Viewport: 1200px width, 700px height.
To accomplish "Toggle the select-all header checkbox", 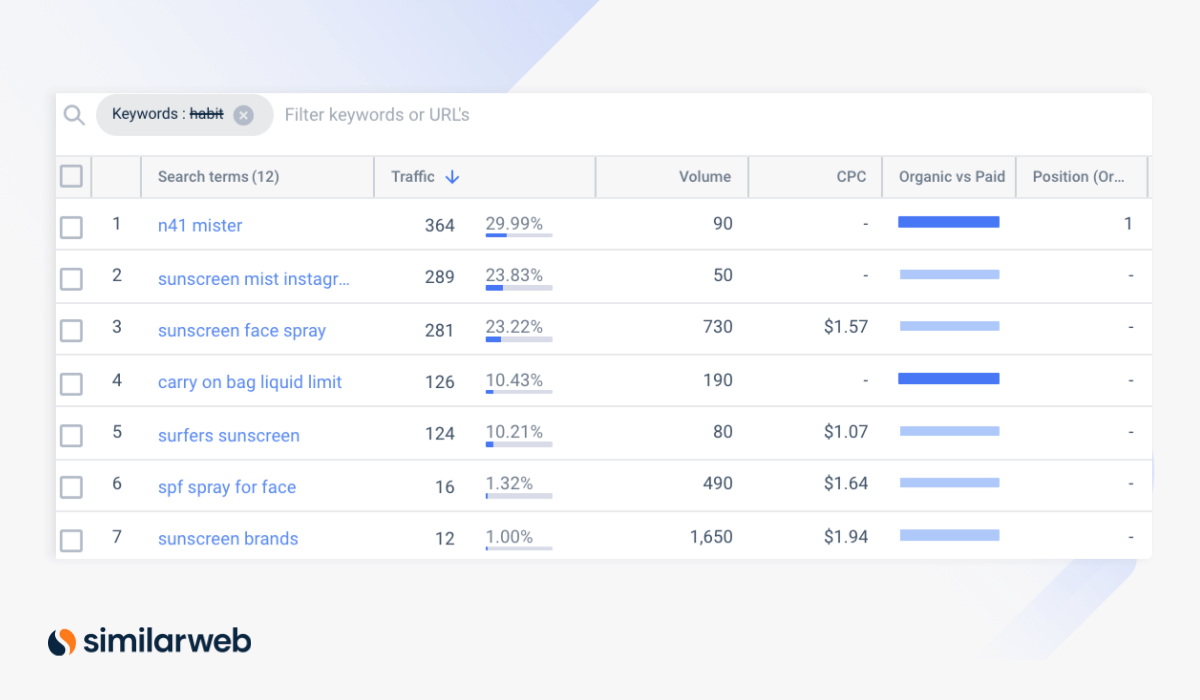I will point(71,177).
